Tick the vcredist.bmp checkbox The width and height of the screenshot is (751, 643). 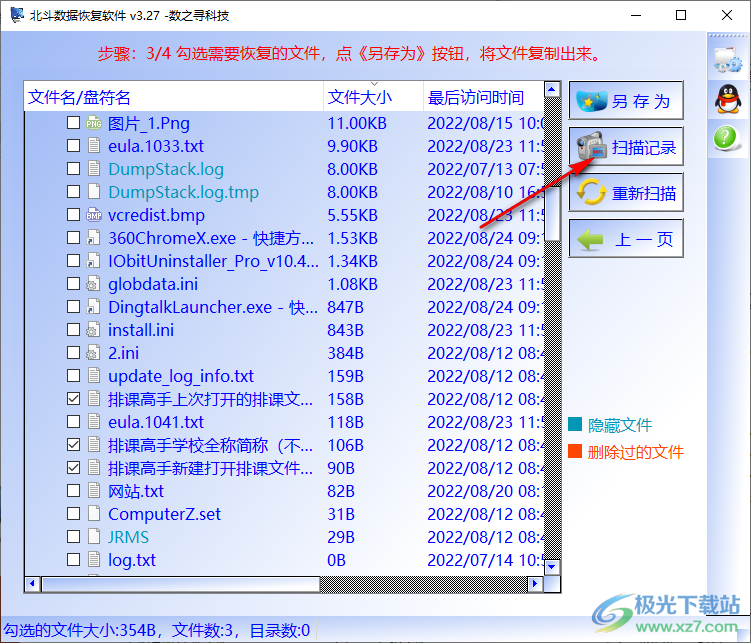(73, 215)
